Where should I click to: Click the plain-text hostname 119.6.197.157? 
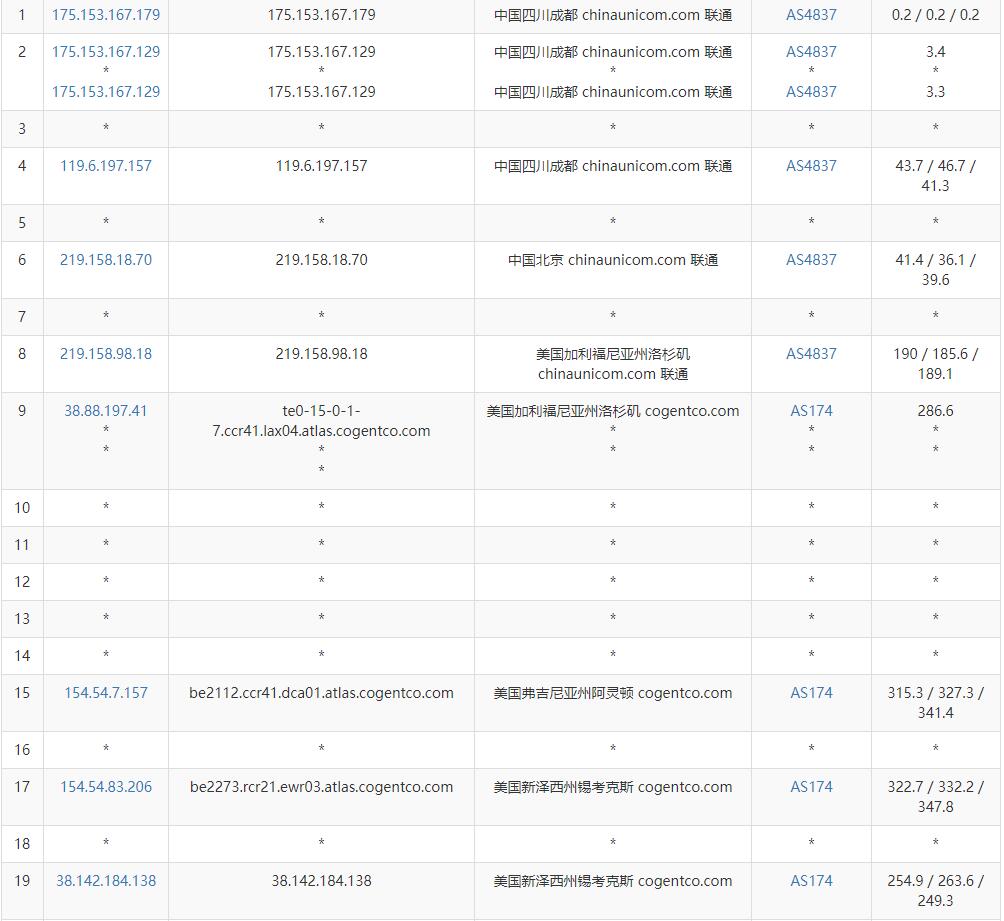coord(321,166)
